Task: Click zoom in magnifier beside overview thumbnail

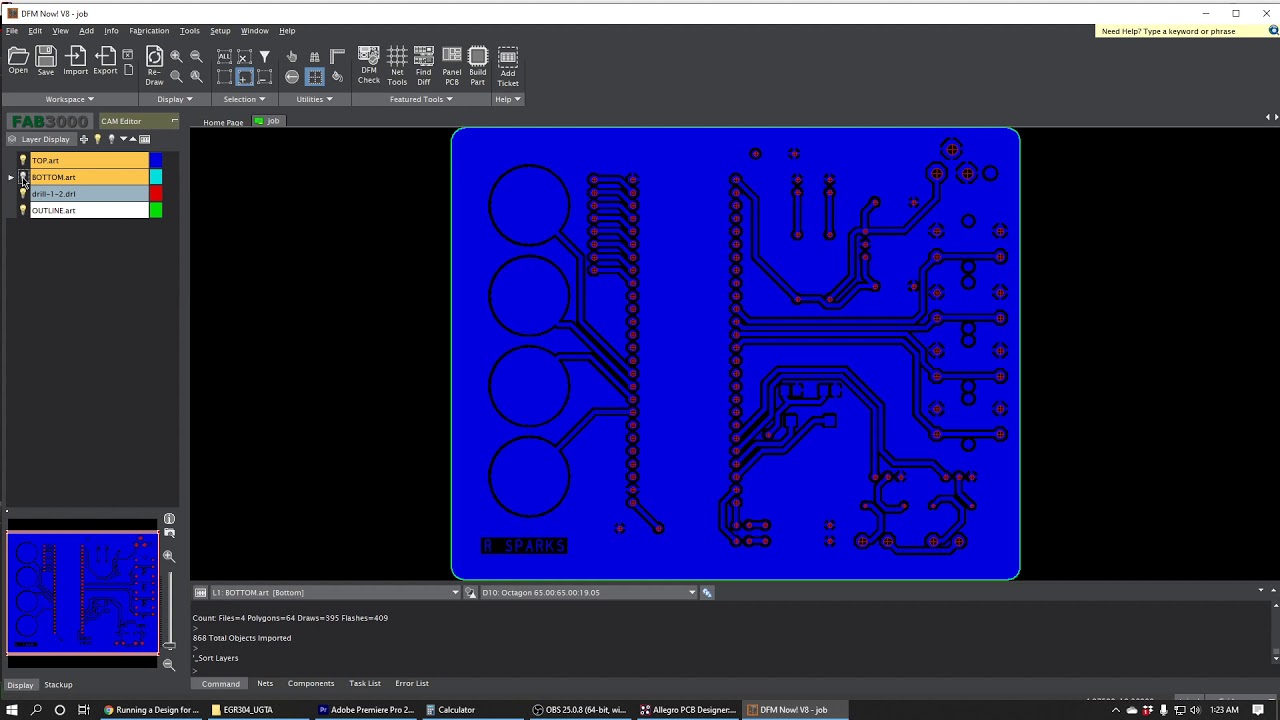Action: pos(169,556)
